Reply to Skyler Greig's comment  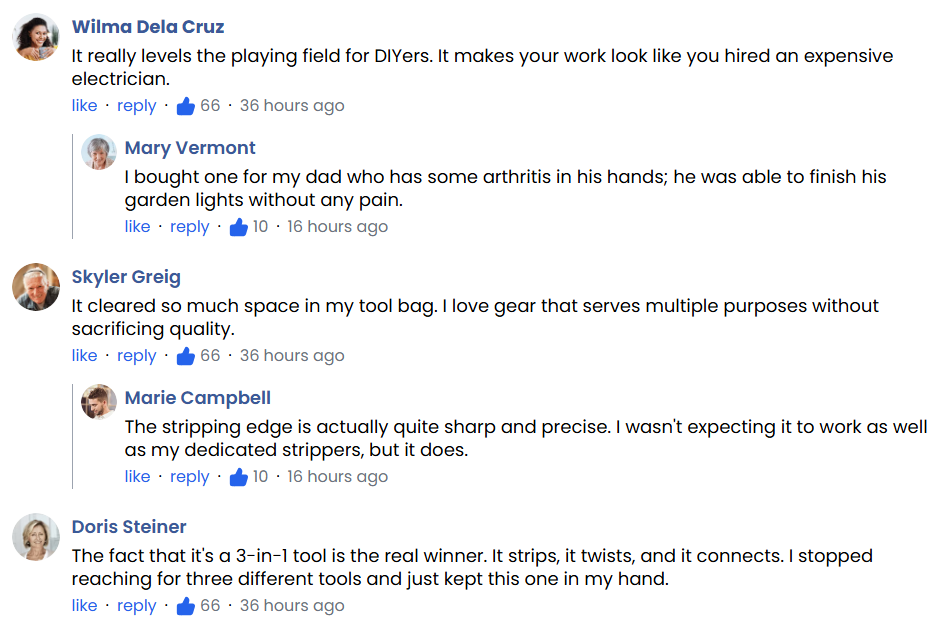(137, 356)
